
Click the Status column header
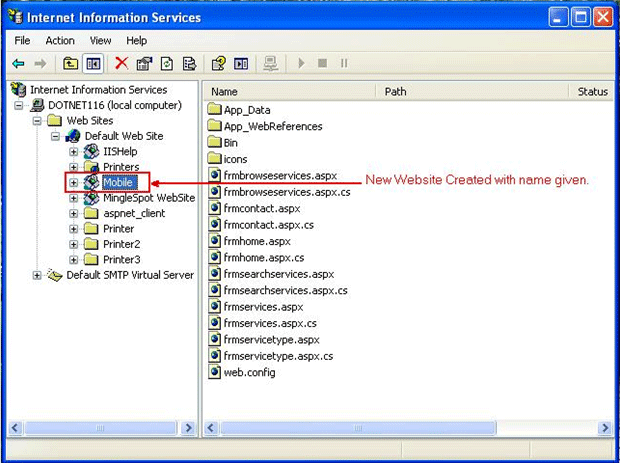(x=592, y=91)
